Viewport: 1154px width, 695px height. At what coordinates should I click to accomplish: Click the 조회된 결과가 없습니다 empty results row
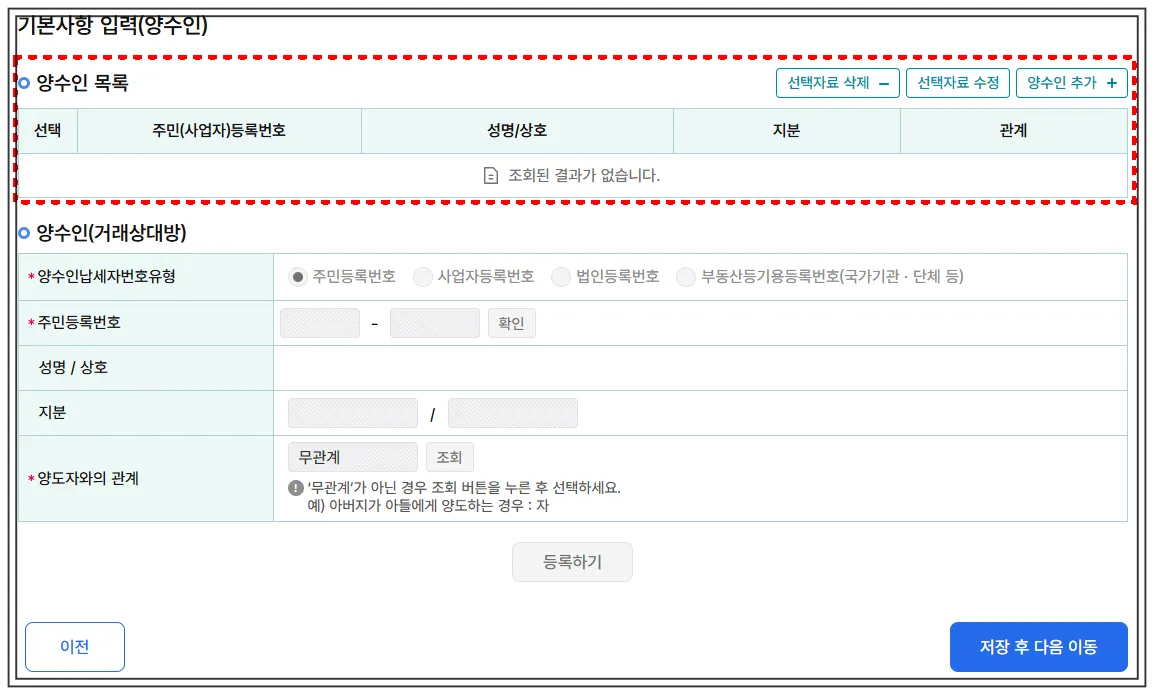[577, 172]
